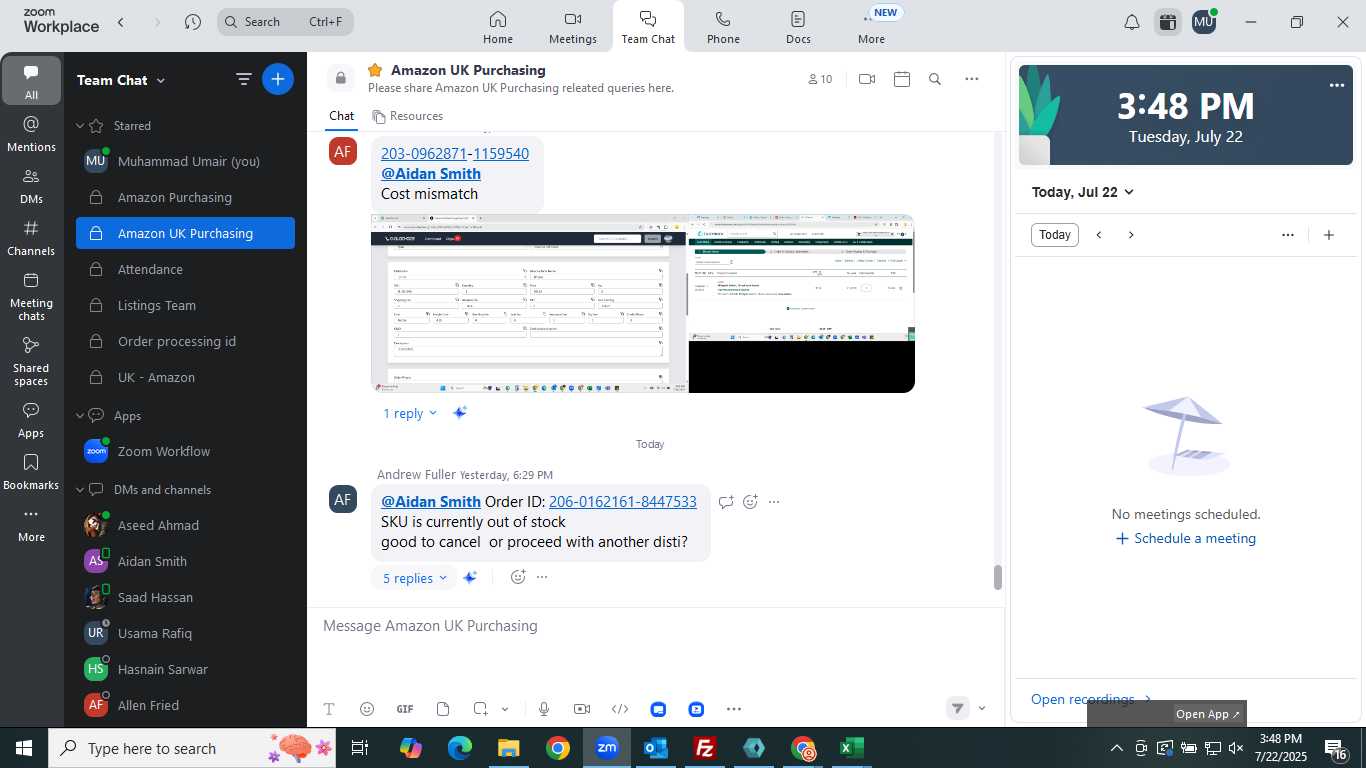1366x768 pixels.
Task: Click the Today button in calendar panel
Action: tap(1055, 235)
